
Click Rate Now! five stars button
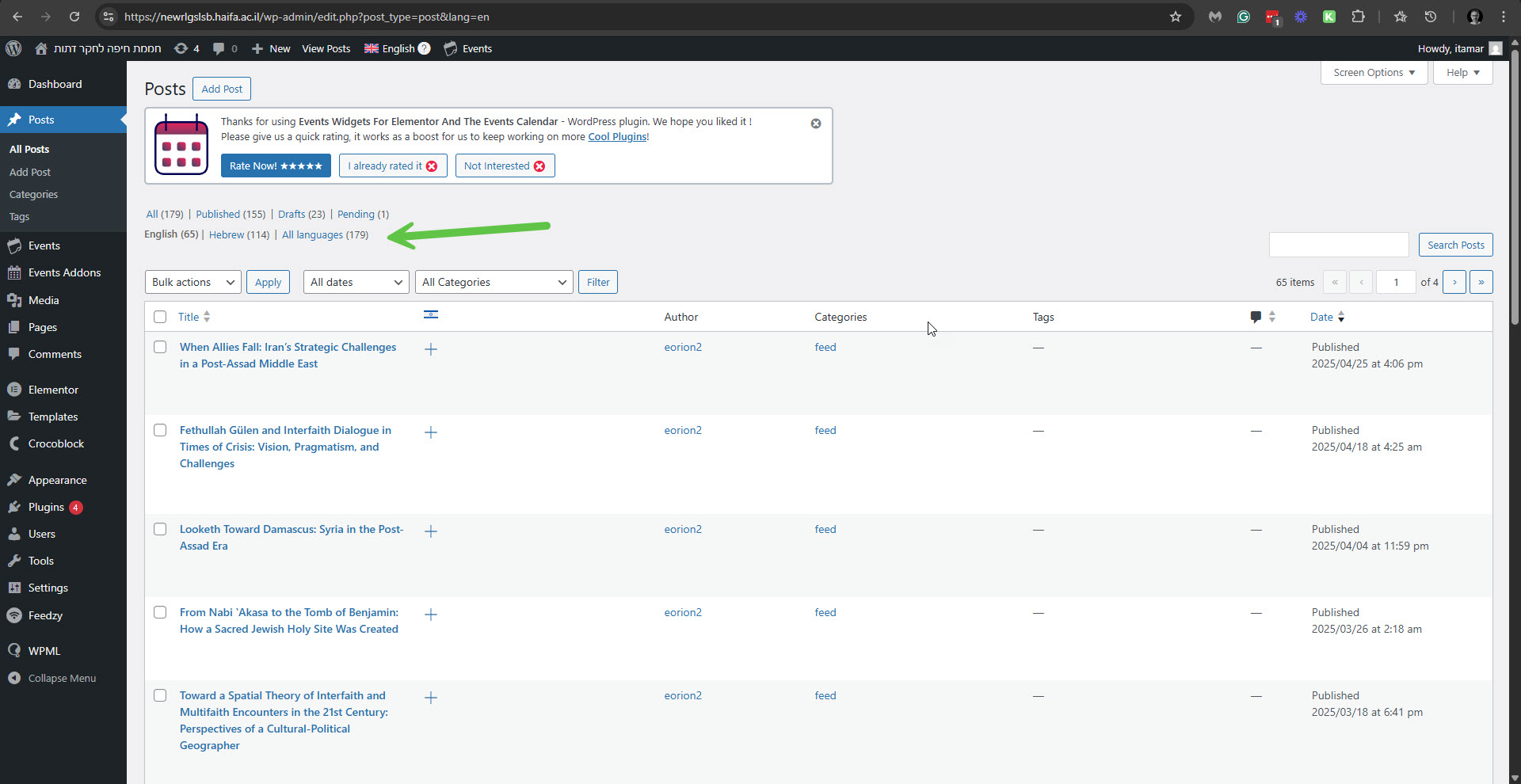point(276,166)
